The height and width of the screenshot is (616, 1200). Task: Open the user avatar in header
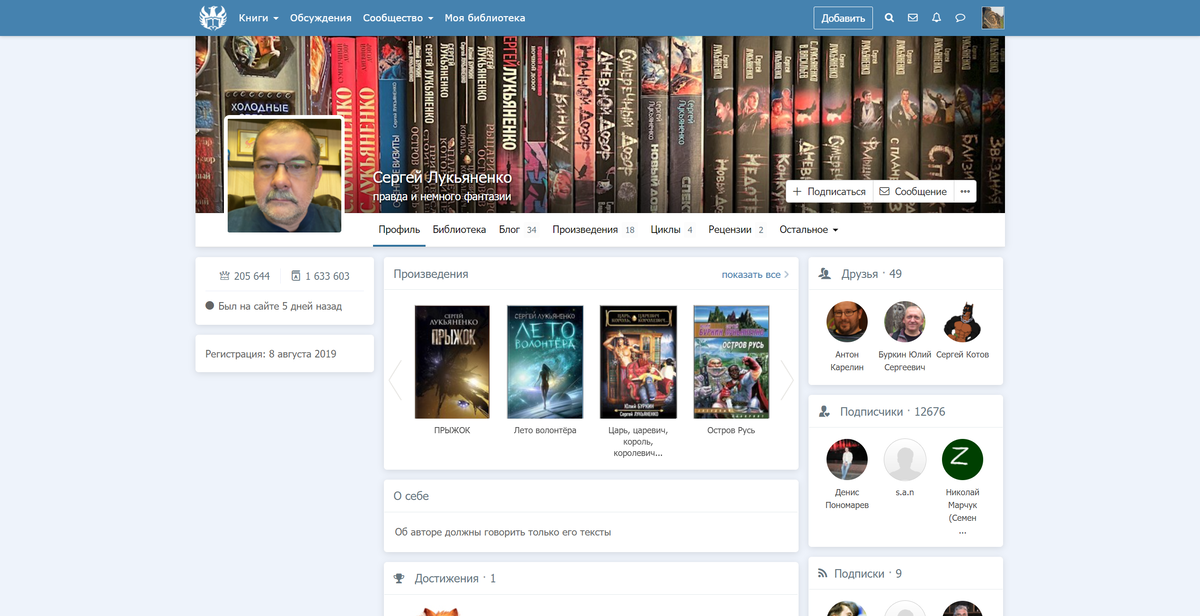point(993,18)
